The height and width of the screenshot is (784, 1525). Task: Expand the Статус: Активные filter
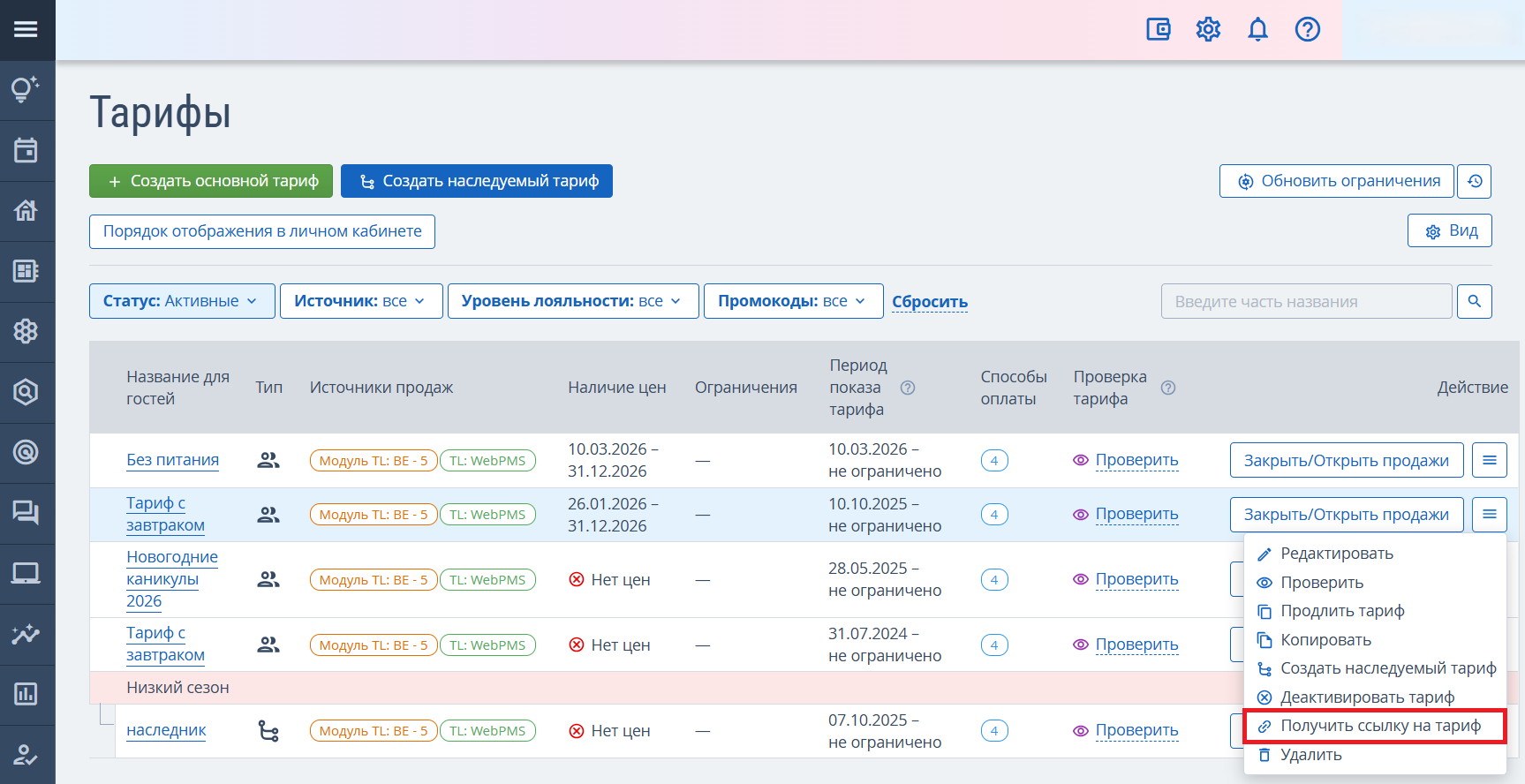(x=181, y=301)
